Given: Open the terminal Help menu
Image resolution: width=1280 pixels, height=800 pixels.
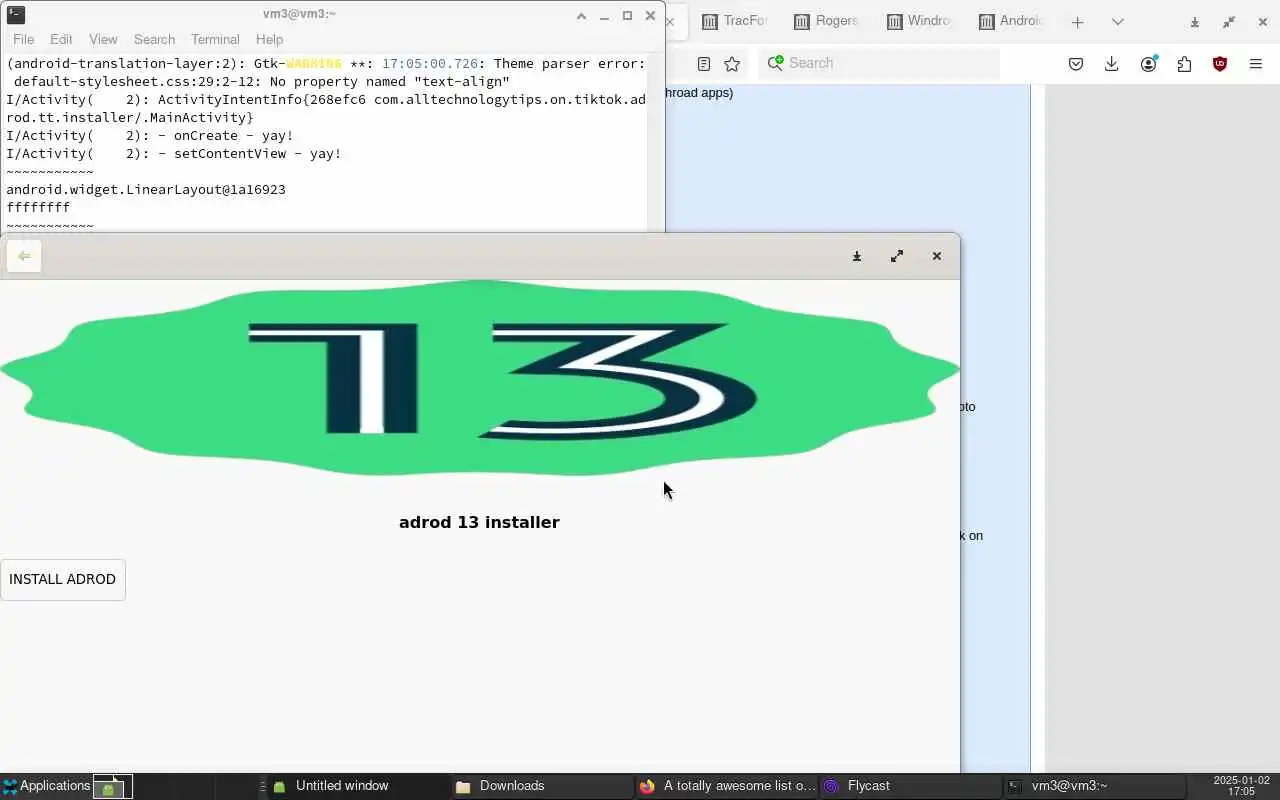Looking at the screenshot, I should [x=269, y=39].
